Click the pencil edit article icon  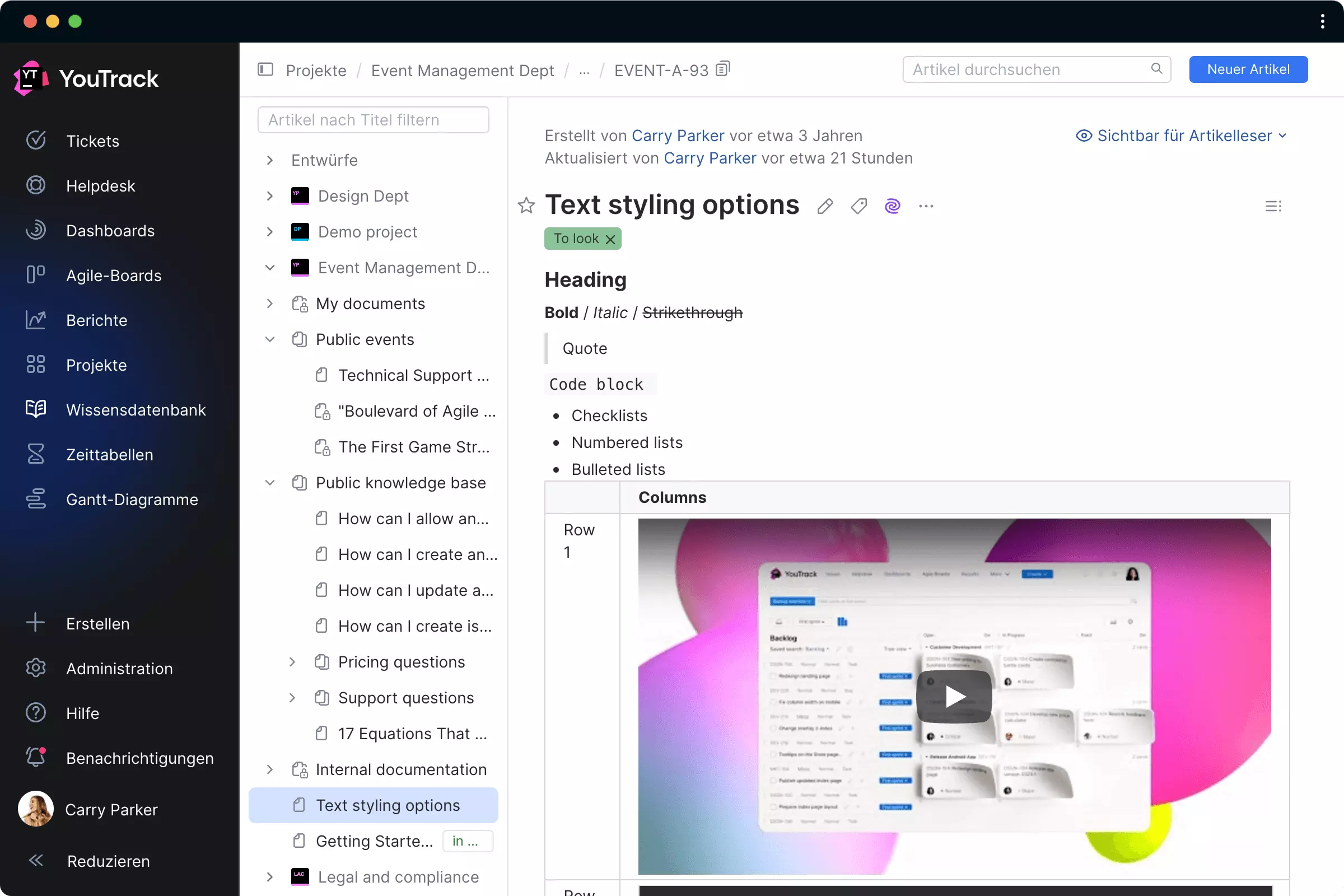click(824, 206)
